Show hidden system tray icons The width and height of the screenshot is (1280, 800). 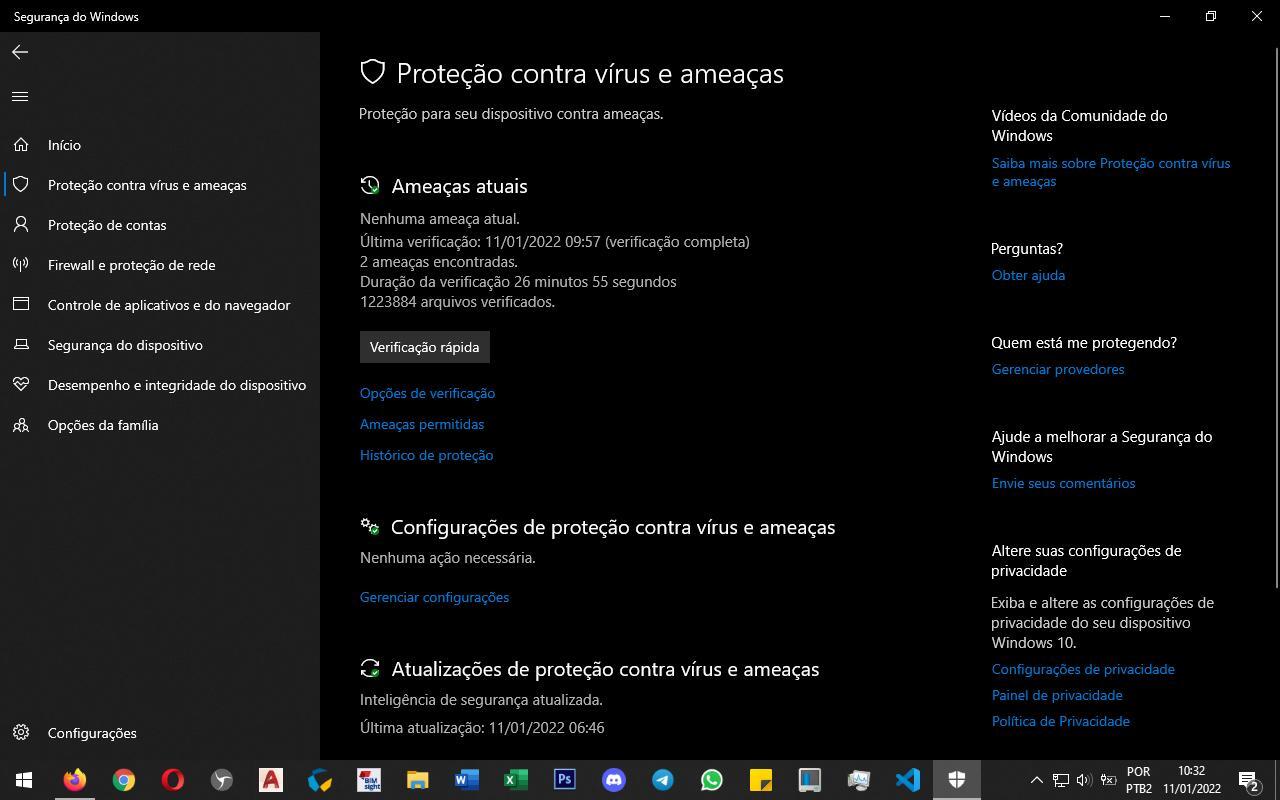[x=1037, y=780]
